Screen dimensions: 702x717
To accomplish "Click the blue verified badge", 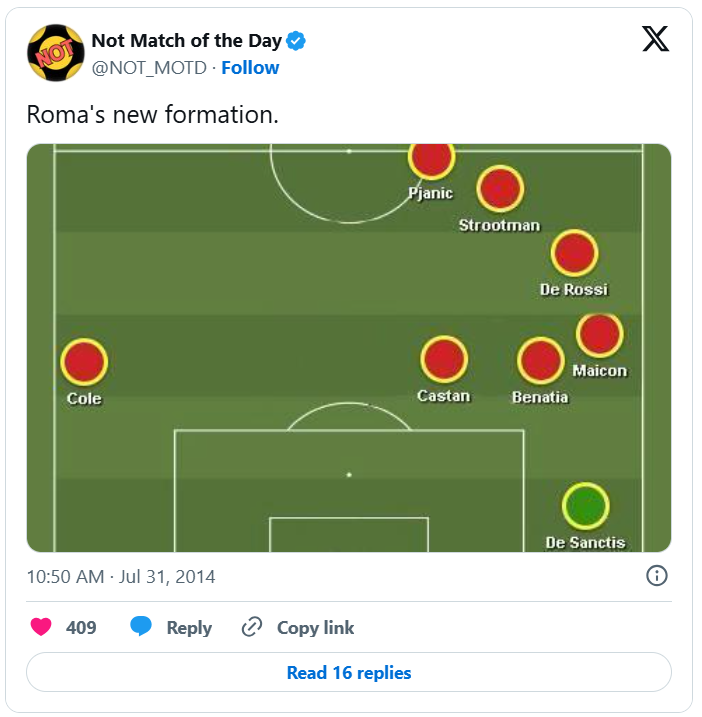I will [x=296, y=41].
